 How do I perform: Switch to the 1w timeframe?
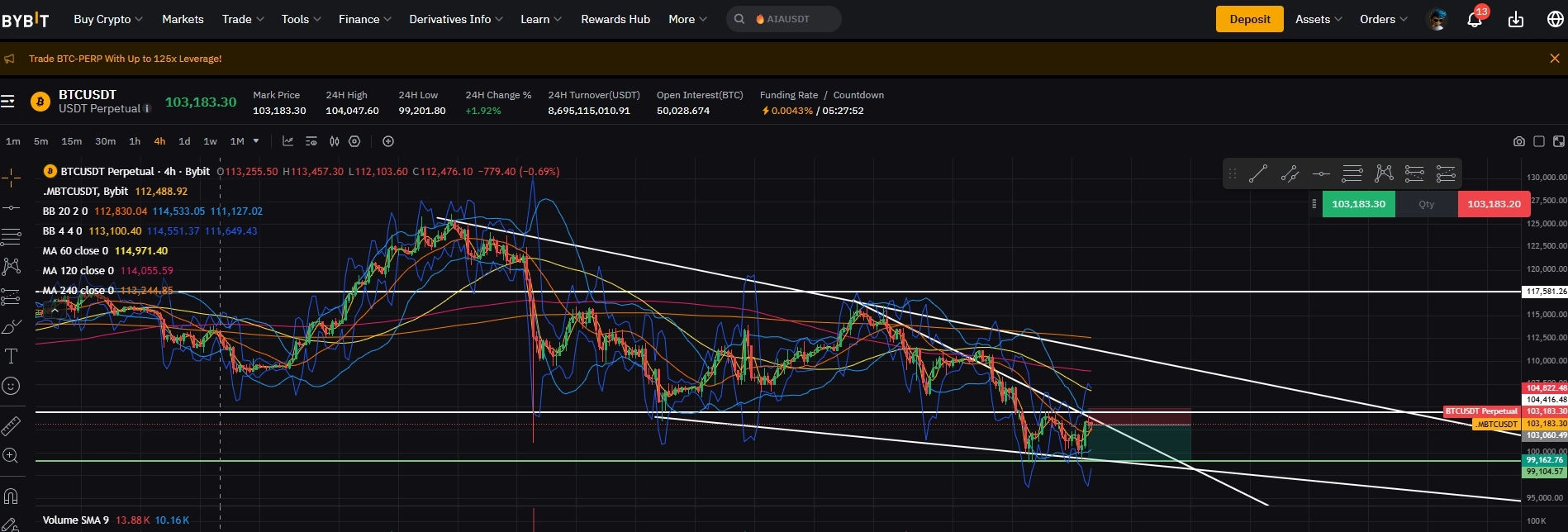210,141
